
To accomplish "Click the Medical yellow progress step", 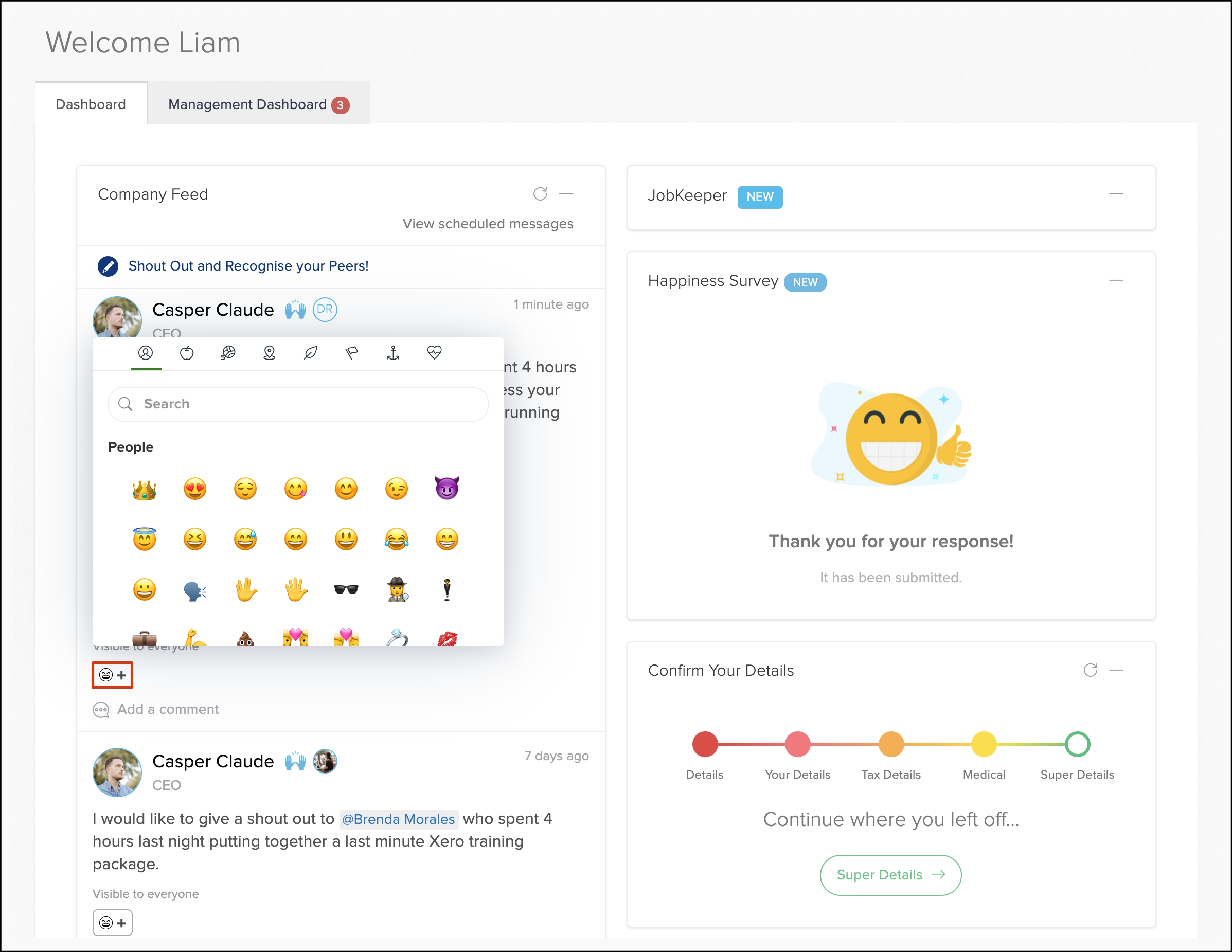I will pyautogui.click(x=984, y=744).
